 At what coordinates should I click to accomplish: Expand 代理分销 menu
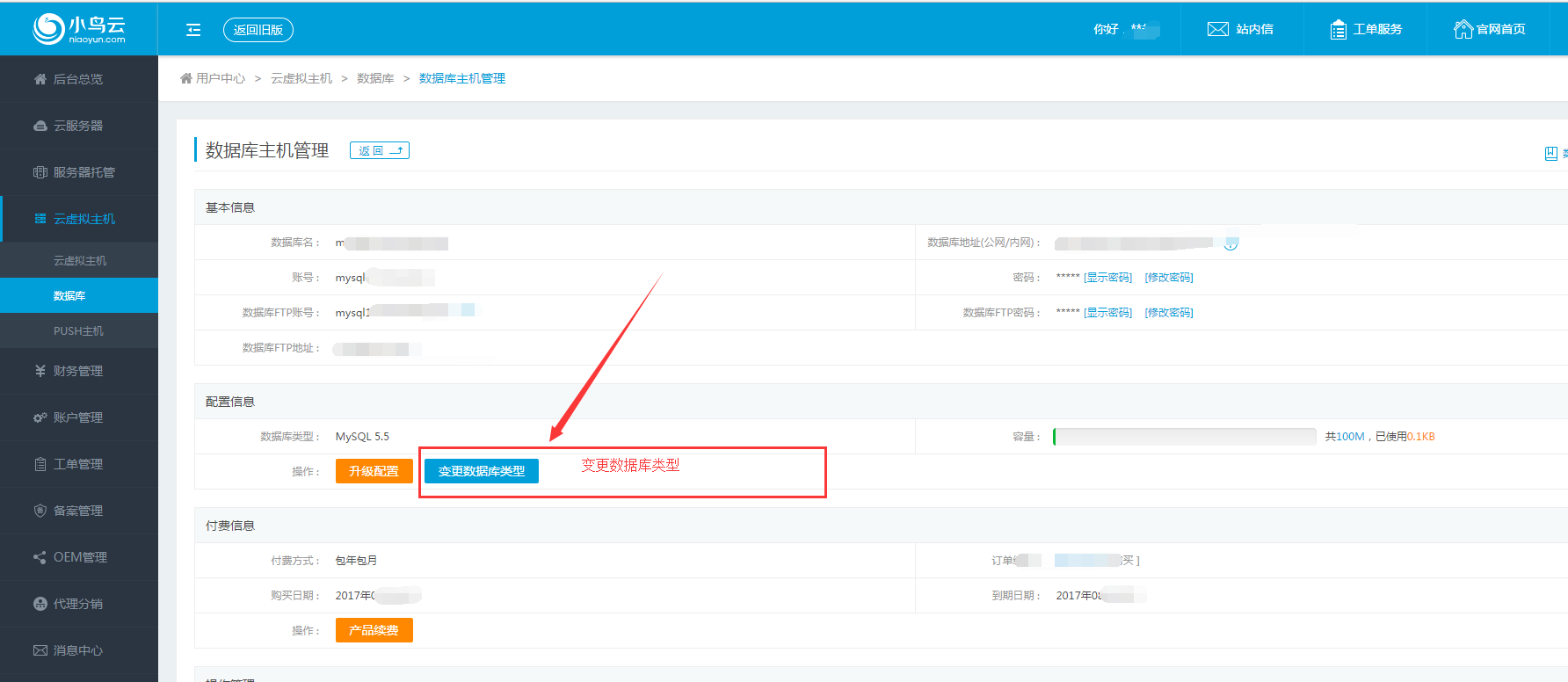(79, 604)
